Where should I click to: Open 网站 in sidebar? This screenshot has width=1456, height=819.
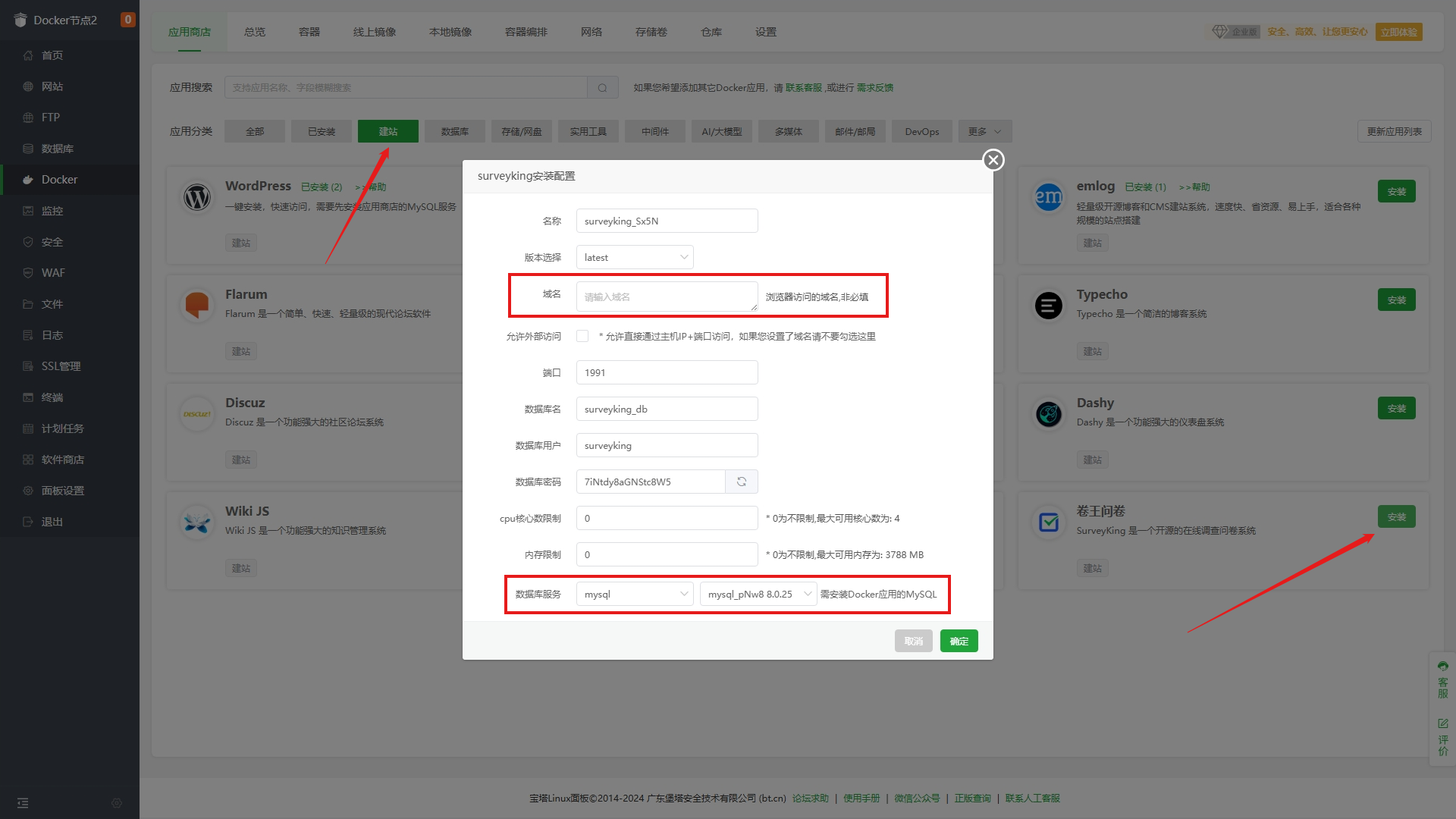(x=70, y=86)
